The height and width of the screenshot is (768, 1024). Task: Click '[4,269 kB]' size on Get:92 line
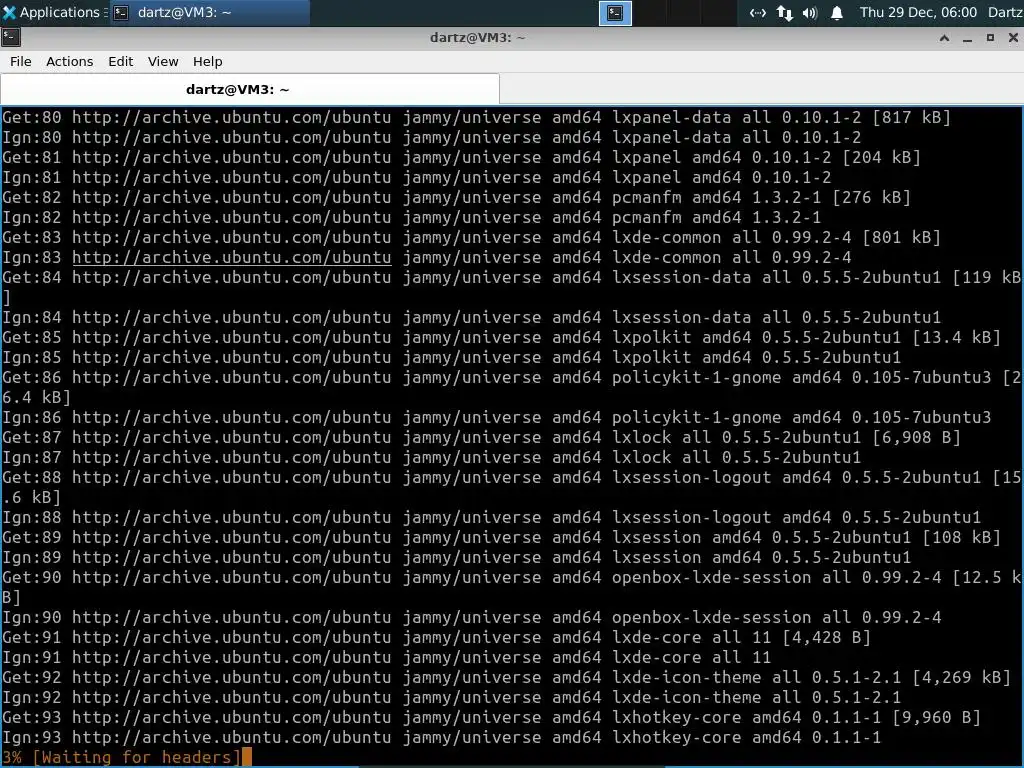(961, 677)
